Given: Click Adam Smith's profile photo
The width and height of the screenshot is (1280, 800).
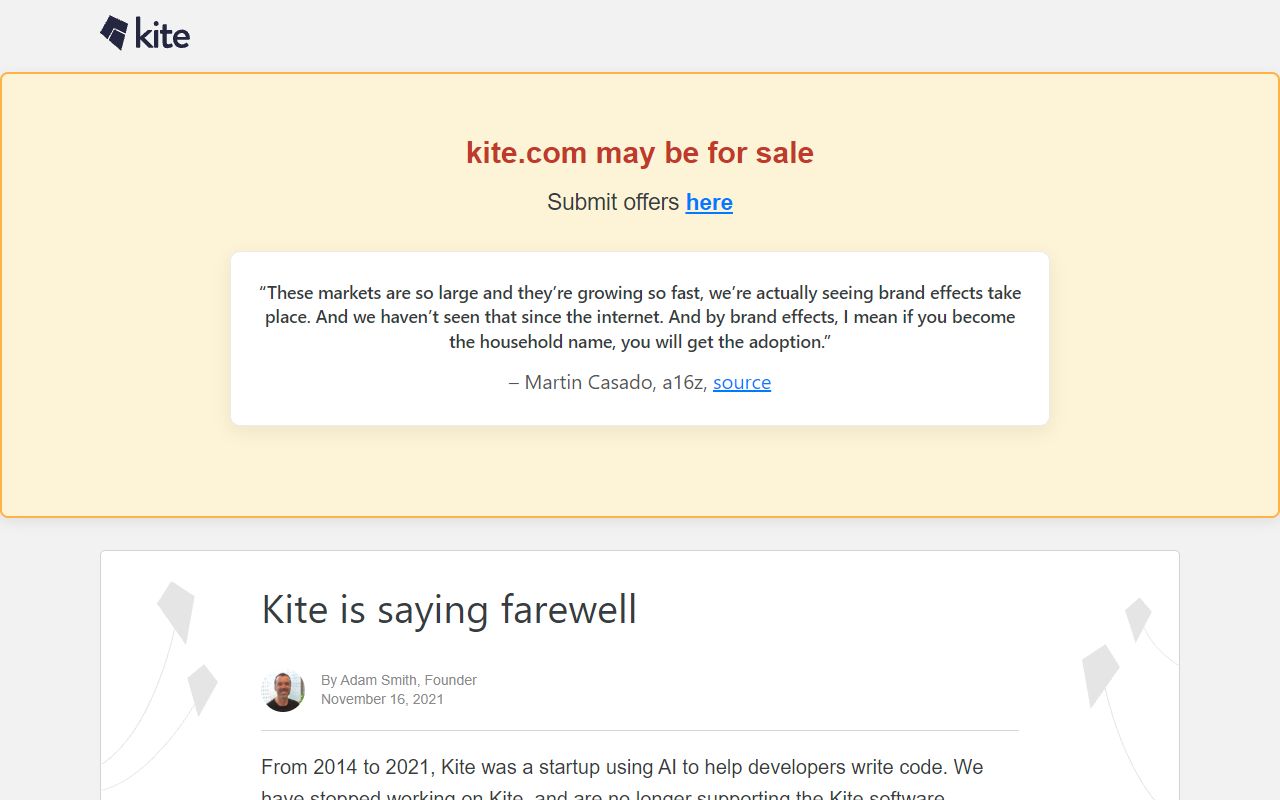Looking at the screenshot, I should [284, 690].
